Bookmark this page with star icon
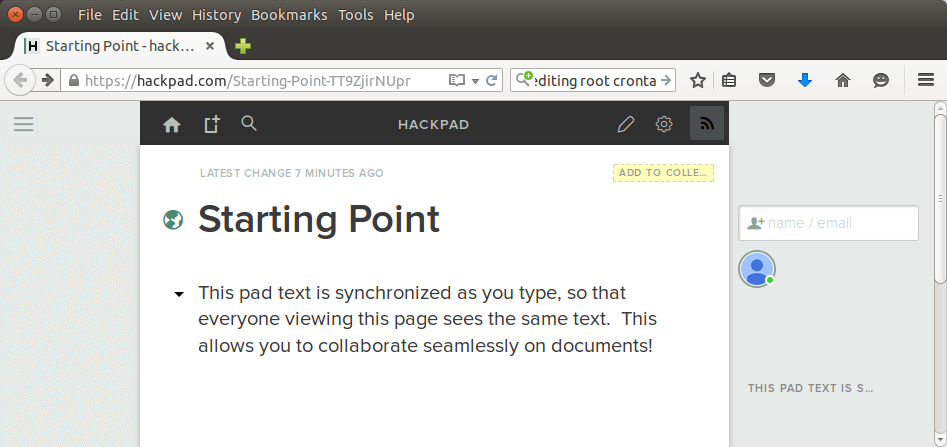This screenshot has height=447, width=947. 698,80
